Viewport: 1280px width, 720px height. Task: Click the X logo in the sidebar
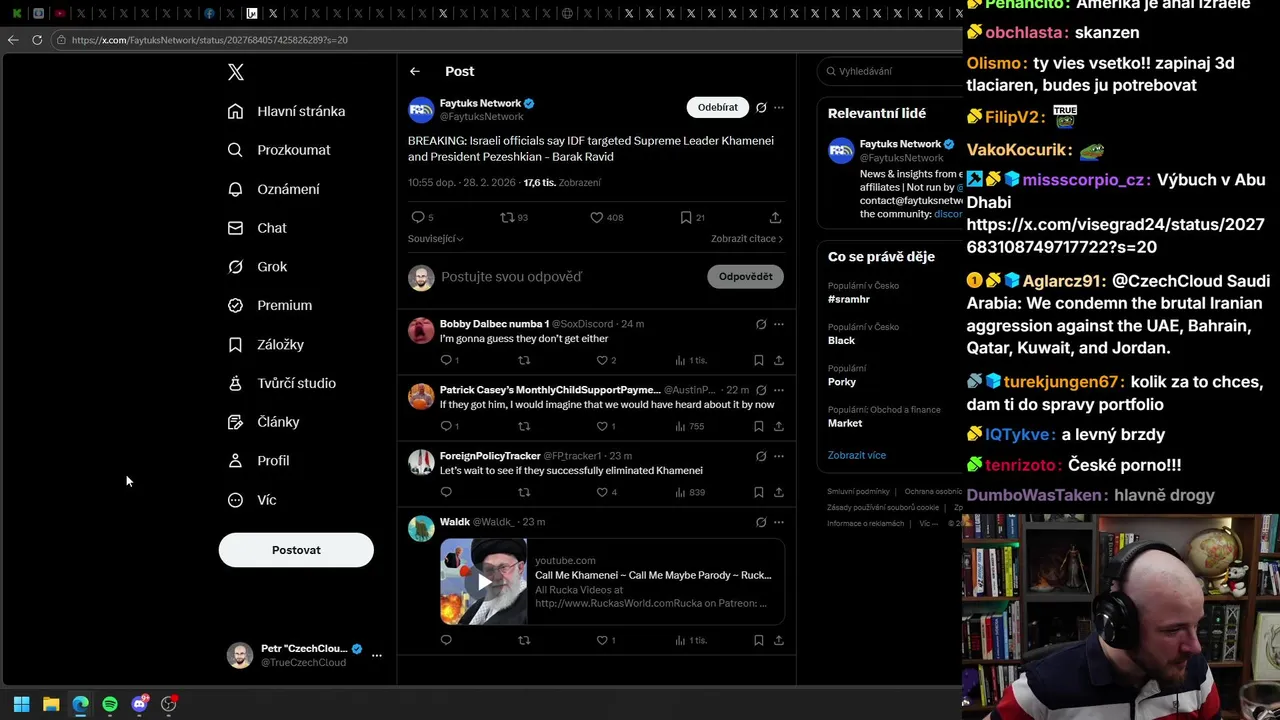click(236, 72)
